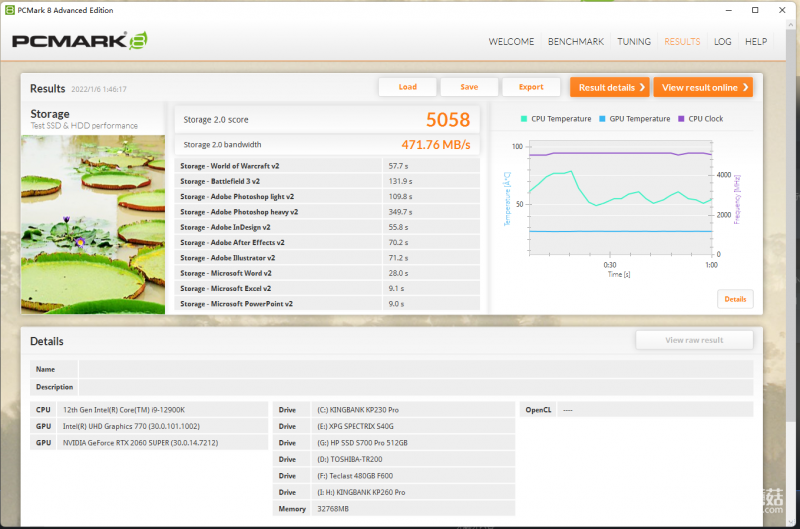The width and height of the screenshot is (800, 529).
Task: Click the results timestamp 2022/1/6
Action: coord(98,89)
